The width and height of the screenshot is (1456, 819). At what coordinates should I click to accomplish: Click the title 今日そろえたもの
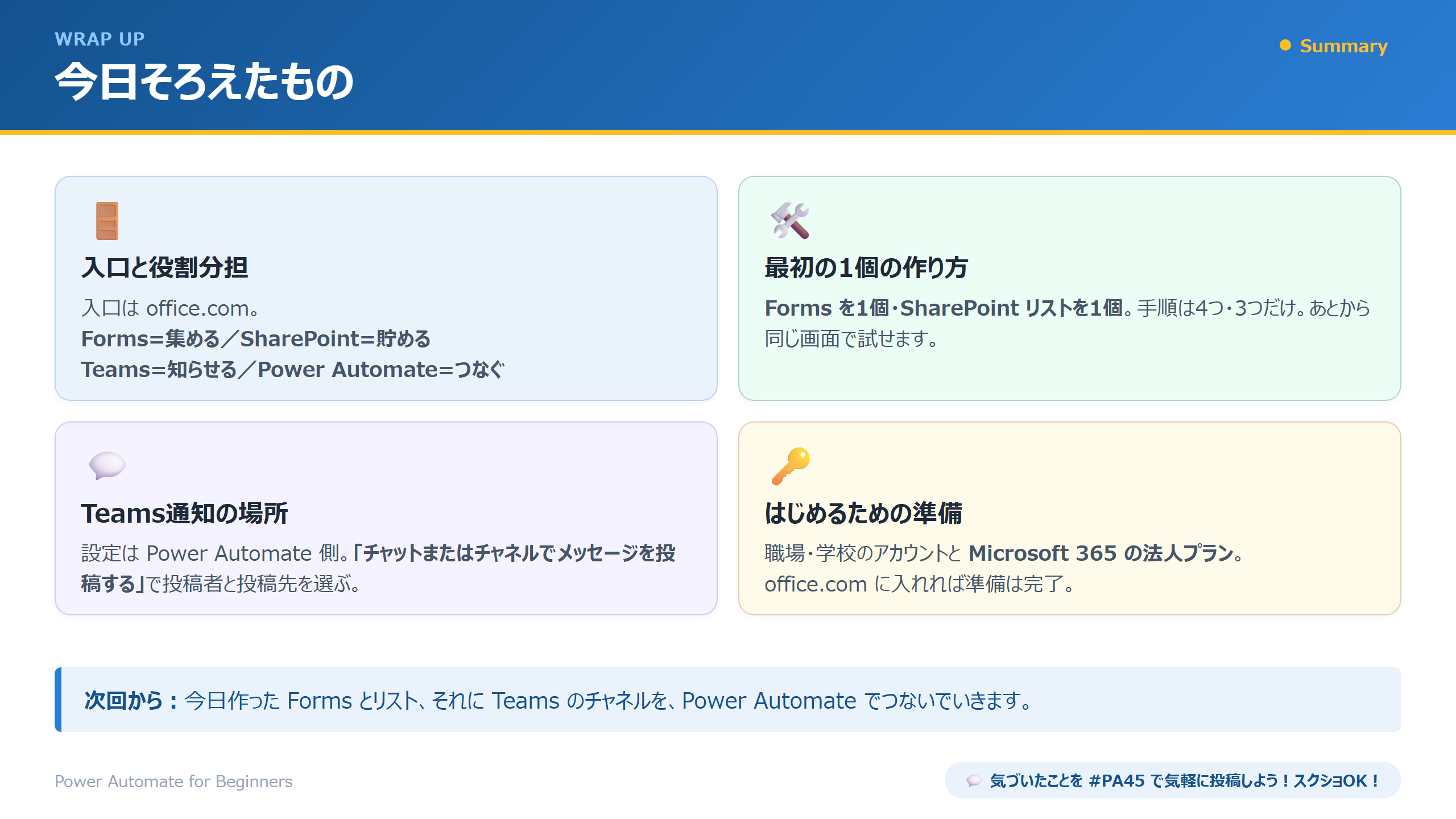[x=204, y=82]
